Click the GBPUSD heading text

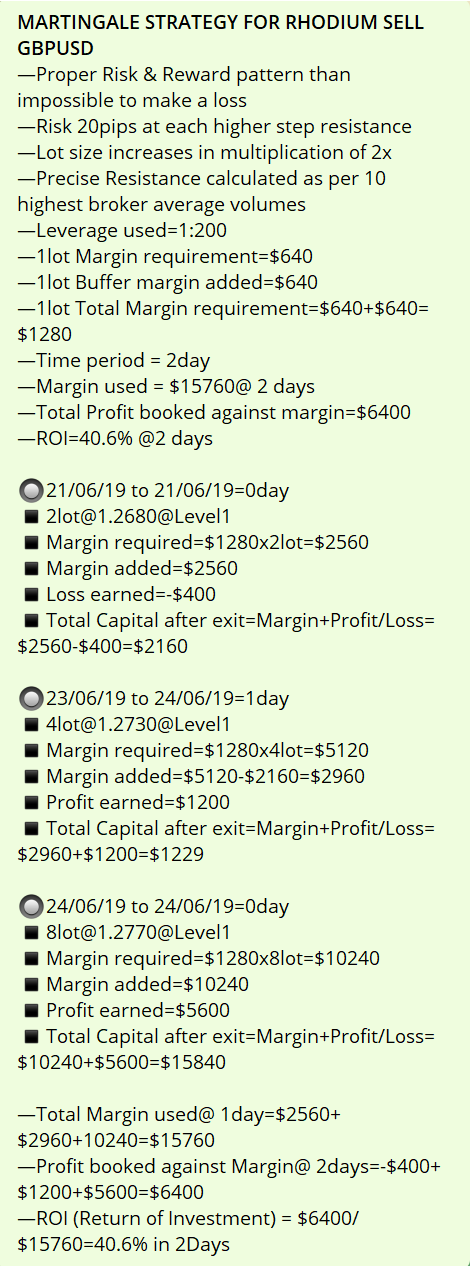click(56, 49)
